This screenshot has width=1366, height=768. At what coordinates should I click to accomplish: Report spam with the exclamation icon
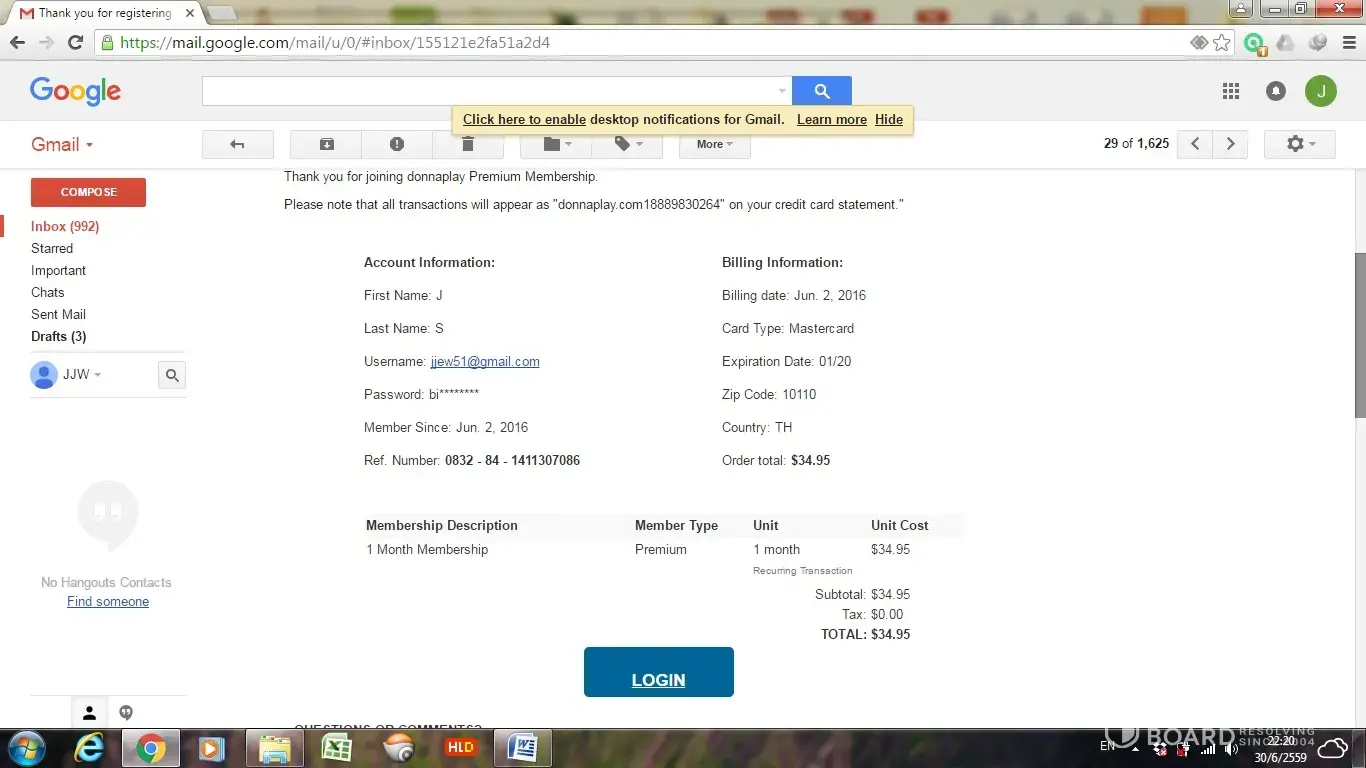tap(397, 144)
